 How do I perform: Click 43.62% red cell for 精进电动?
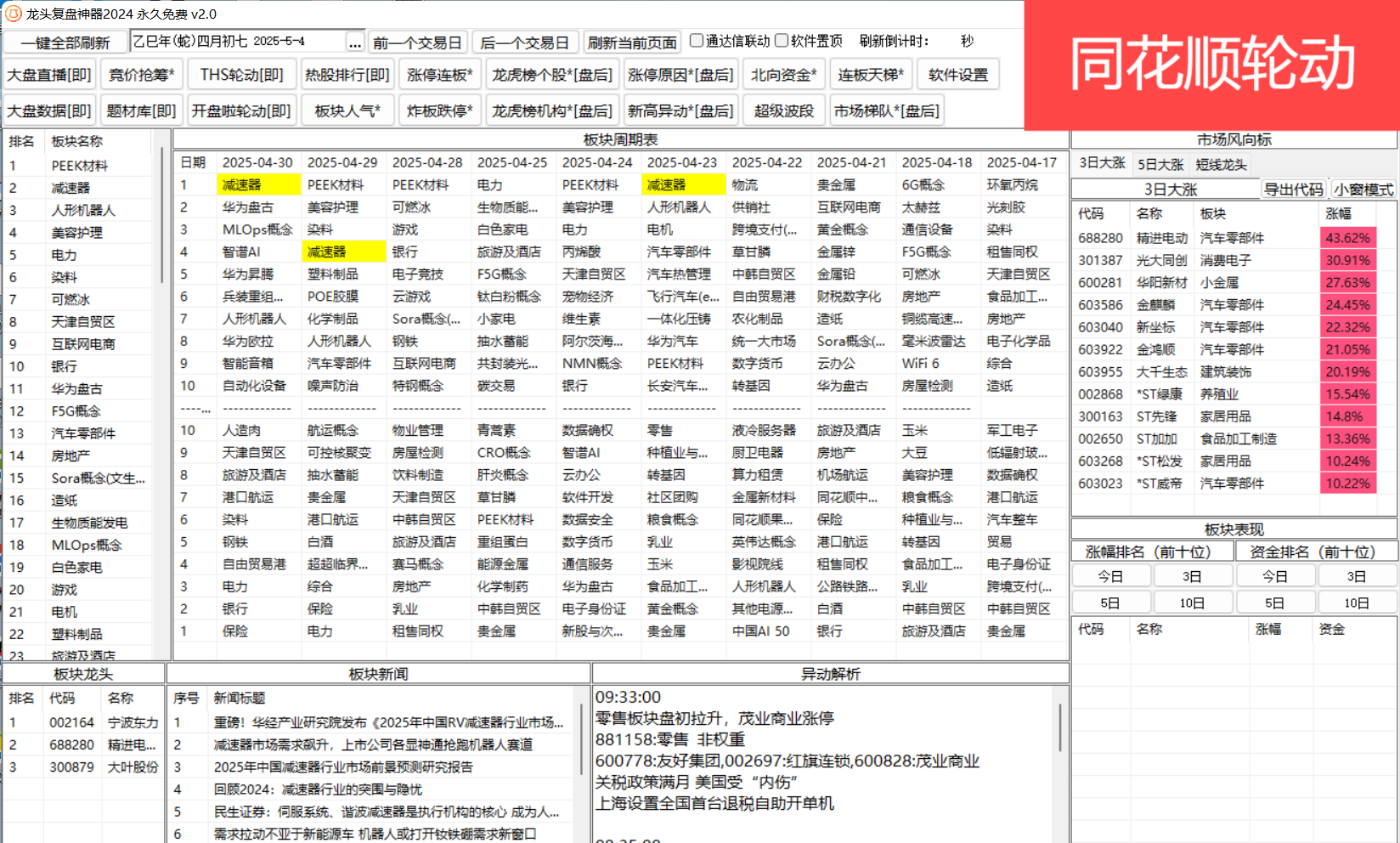(x=1348, y=238)
